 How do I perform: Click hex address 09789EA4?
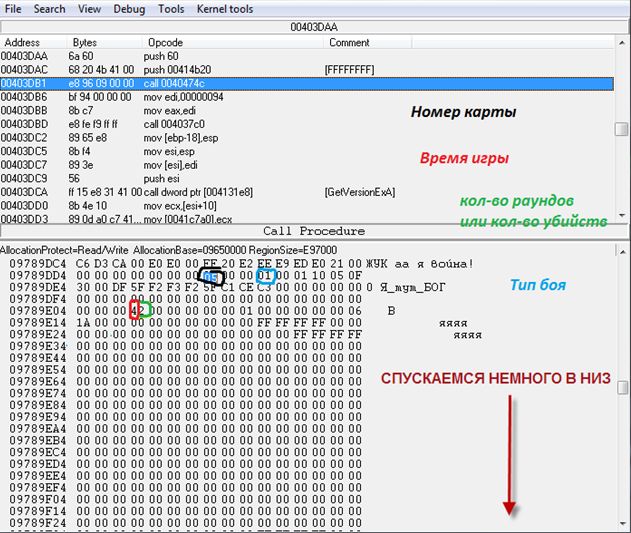[38, 428]
